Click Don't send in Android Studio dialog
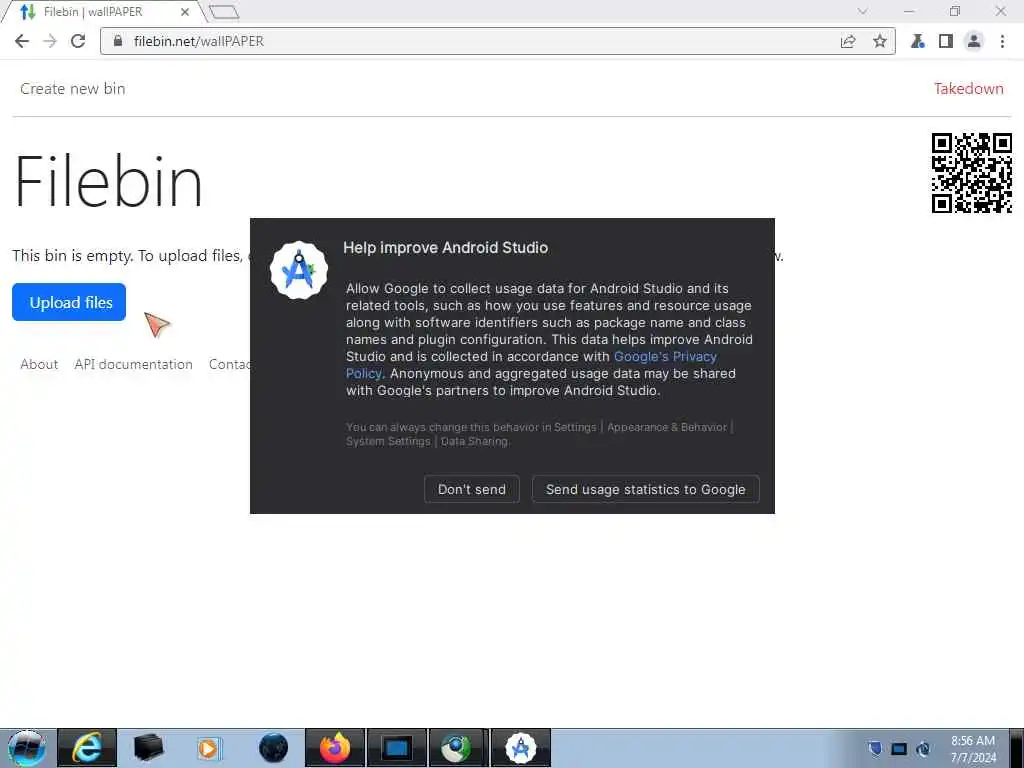This screenshot has width=1024, height=768. click(472, 489)
